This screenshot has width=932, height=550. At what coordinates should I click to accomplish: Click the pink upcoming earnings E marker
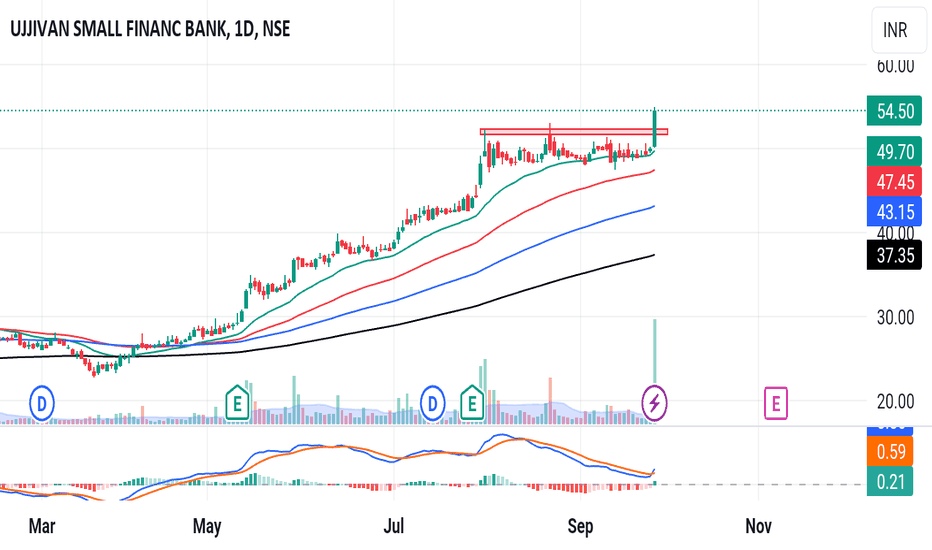776,404
